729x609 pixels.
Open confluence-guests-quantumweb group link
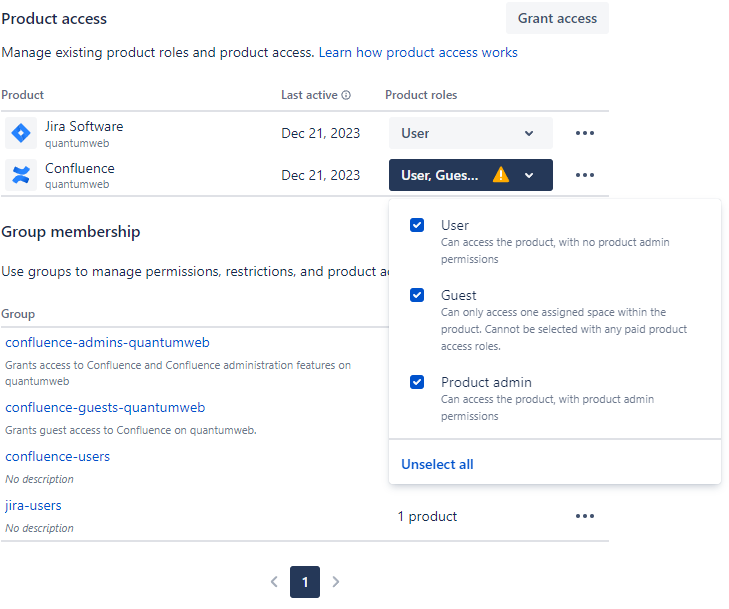(105, 408)
